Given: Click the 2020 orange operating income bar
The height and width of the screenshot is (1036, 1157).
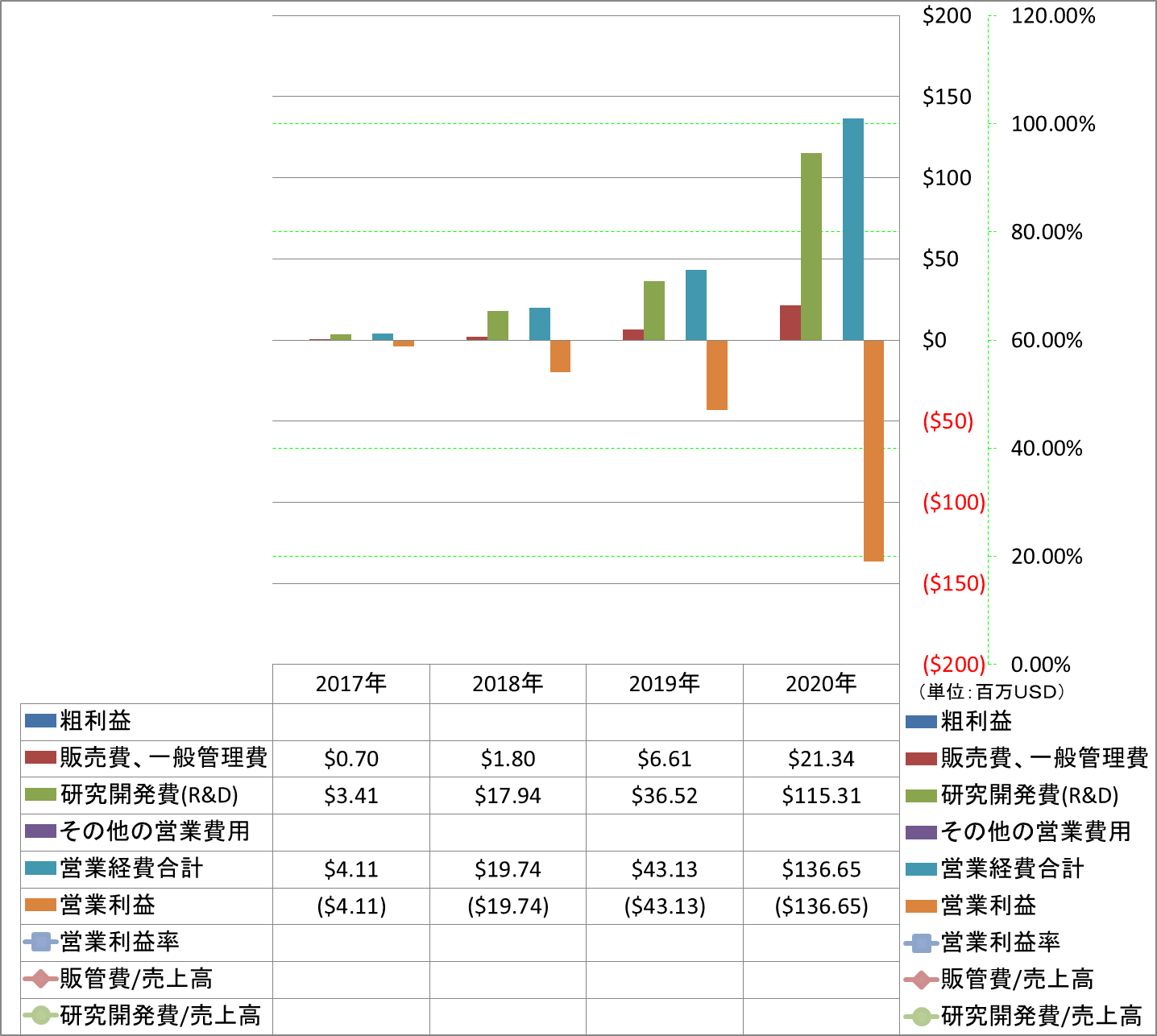Looking at the screenshot, I should coord(873,450).
